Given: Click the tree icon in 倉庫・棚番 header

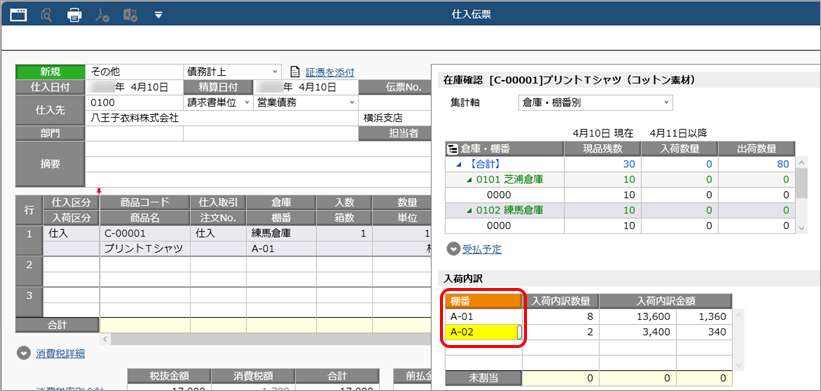Looking at the screenshot, I should pyautogui.click(x=452, y=149).
